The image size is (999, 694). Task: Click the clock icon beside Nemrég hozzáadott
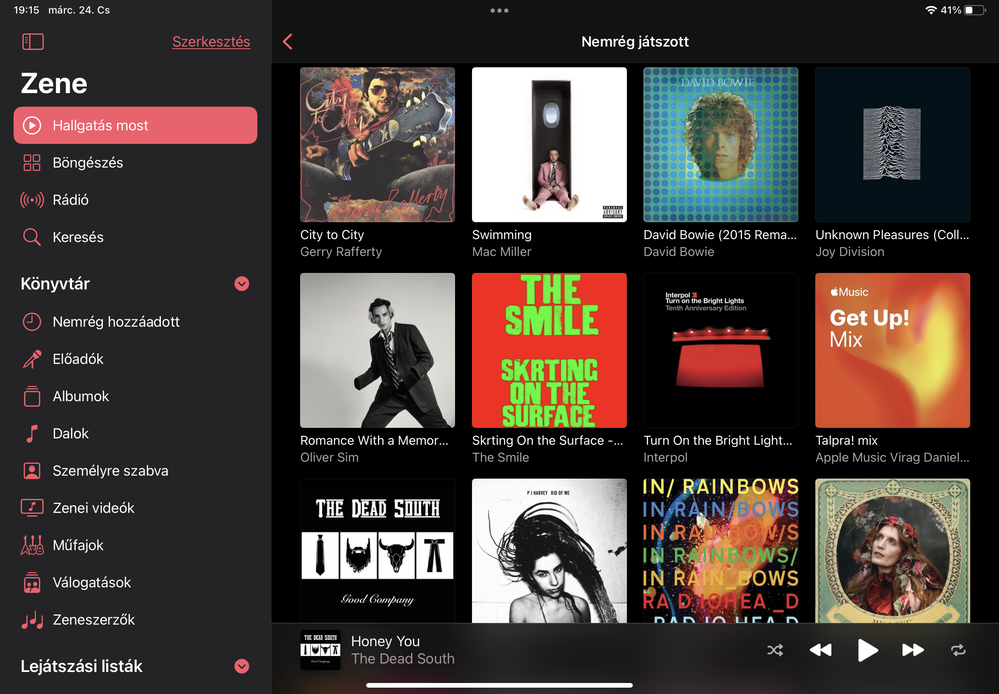[32, 322]
